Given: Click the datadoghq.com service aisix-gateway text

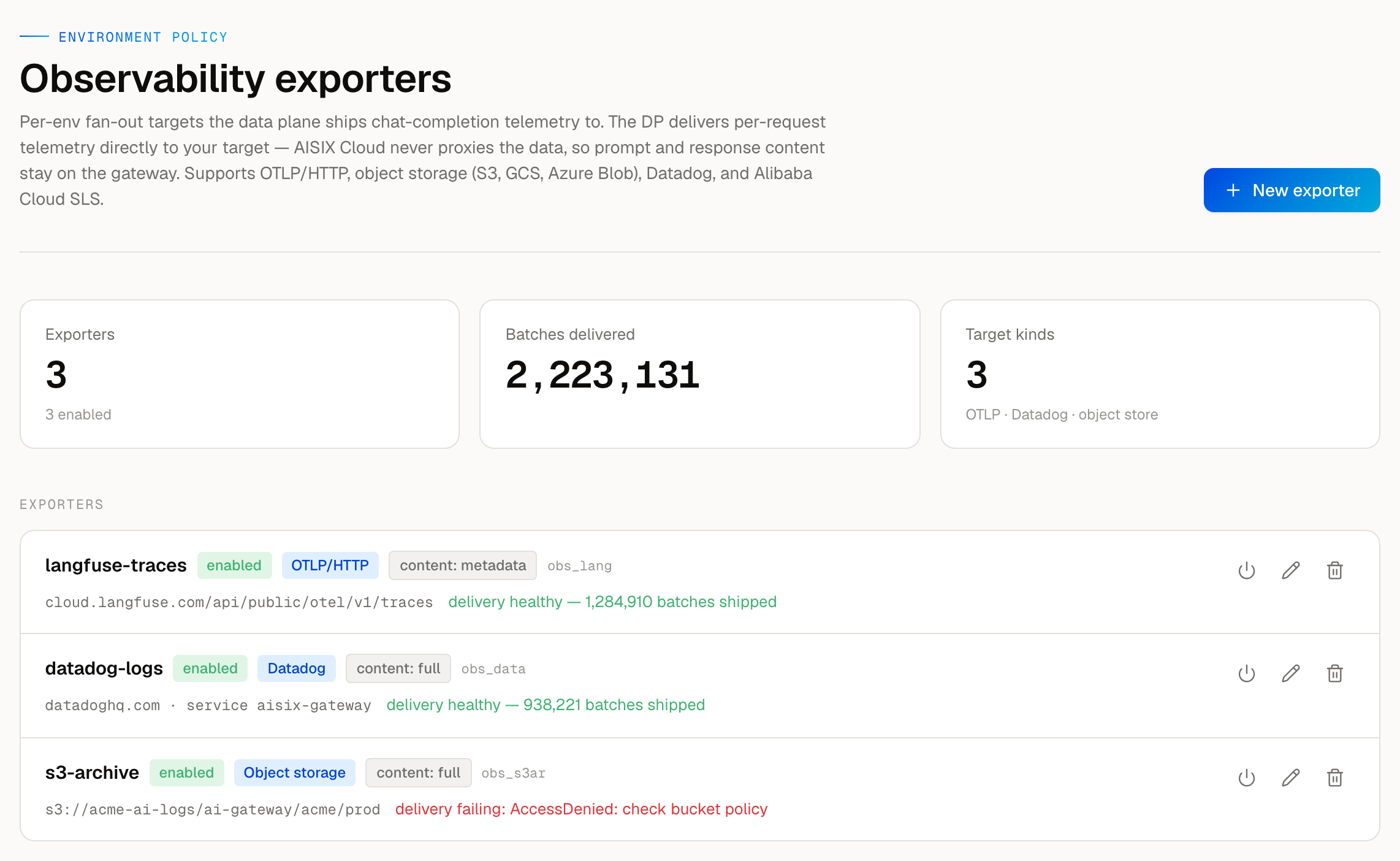Looking at the screenshot, I should click(x=208, y=705).
